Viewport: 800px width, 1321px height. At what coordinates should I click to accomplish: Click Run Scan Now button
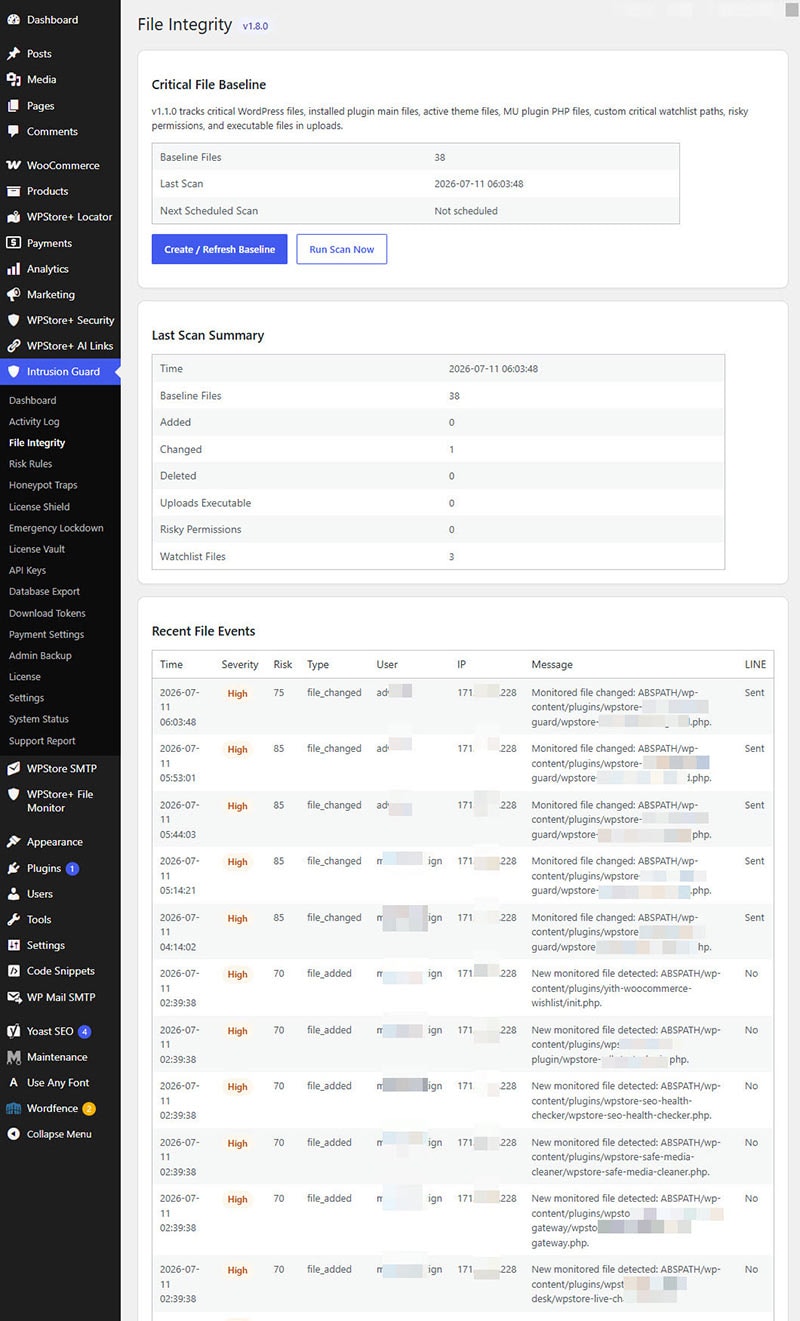pos(342,249)
